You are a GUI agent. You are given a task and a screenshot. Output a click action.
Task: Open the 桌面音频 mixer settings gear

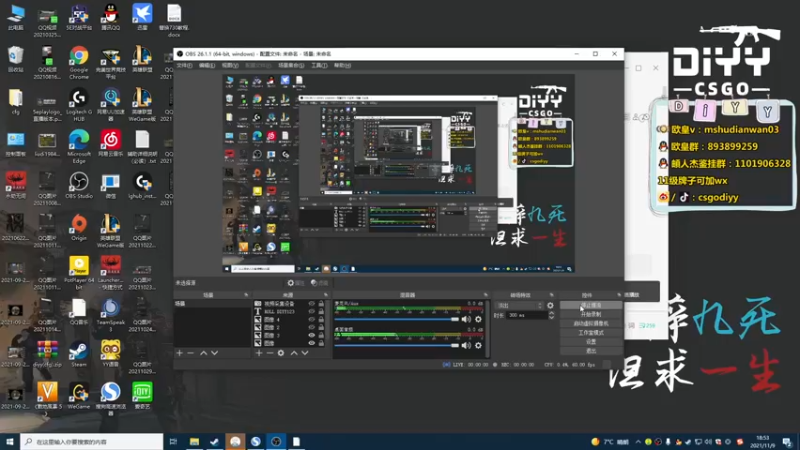click(x=478, y=345)
